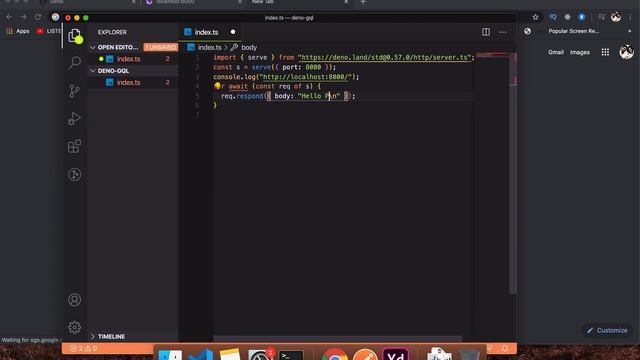This screenshot has width=640, height=360.
Task: Open Adobe XD from the Dock
Action: coord(396,354)
